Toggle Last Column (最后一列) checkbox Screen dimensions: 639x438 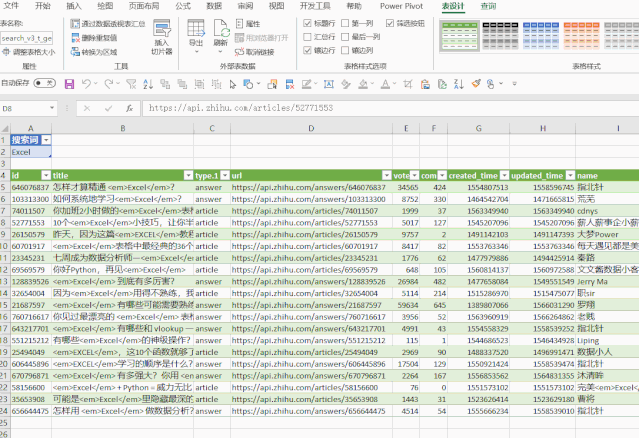pyautogui.click(x=345, y=37)
